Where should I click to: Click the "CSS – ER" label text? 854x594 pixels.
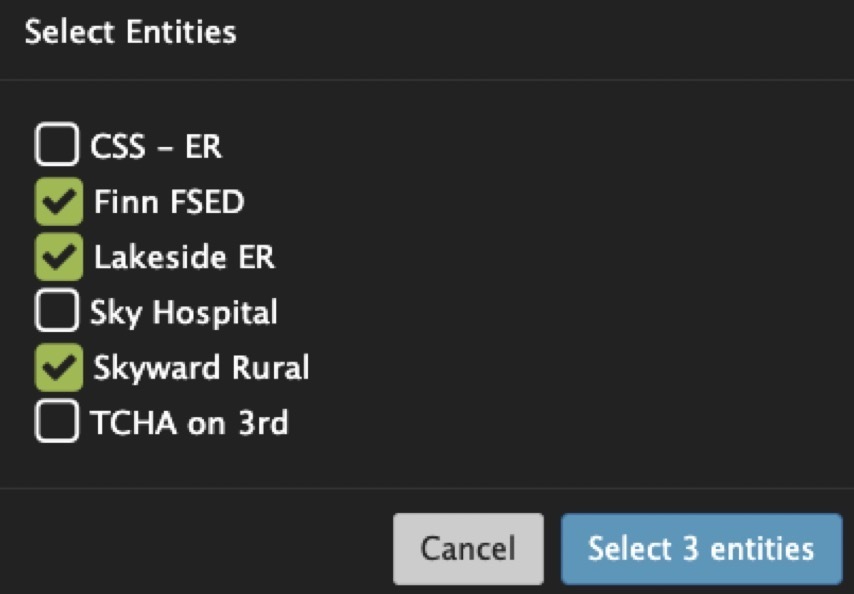point(156,147)
